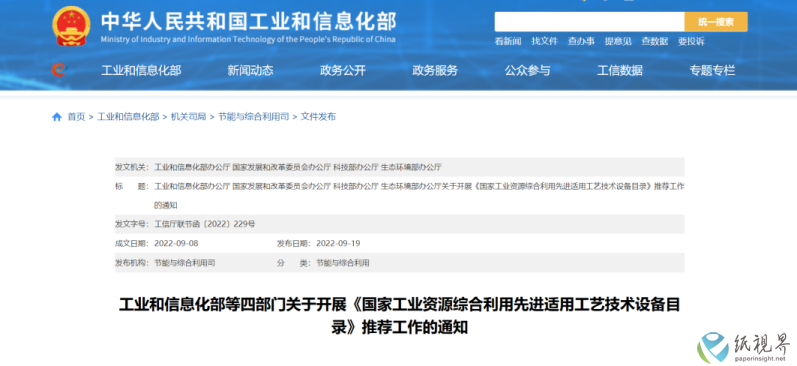Click the English ministry name subtitle

248,40
